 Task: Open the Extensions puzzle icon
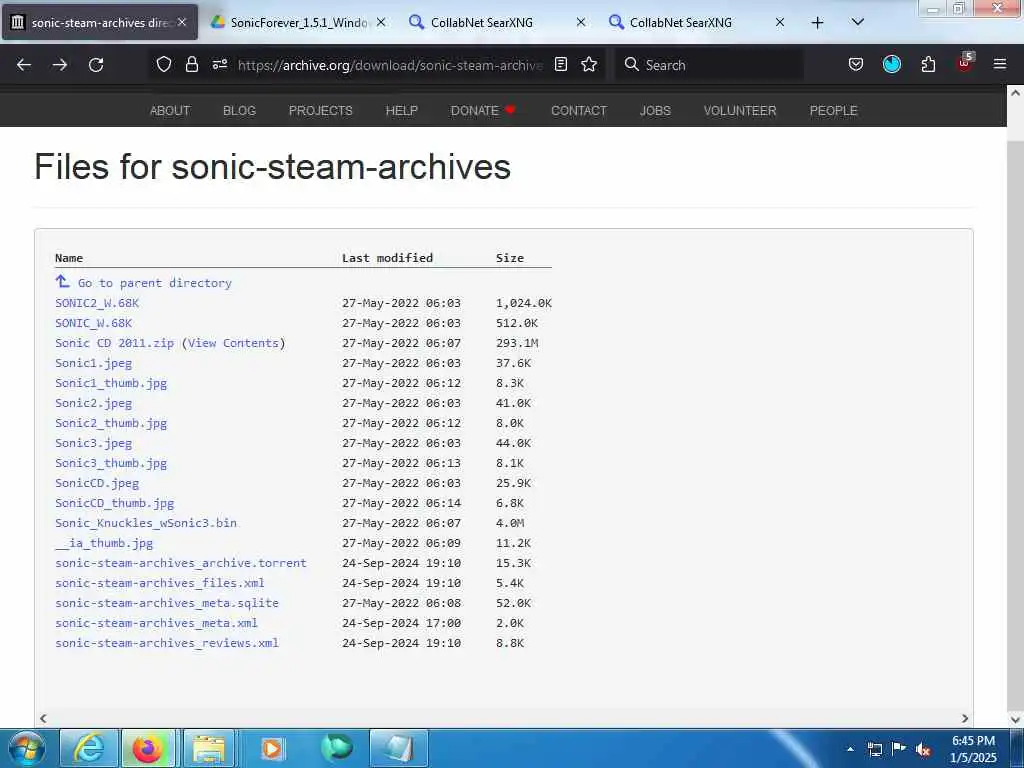928,64
